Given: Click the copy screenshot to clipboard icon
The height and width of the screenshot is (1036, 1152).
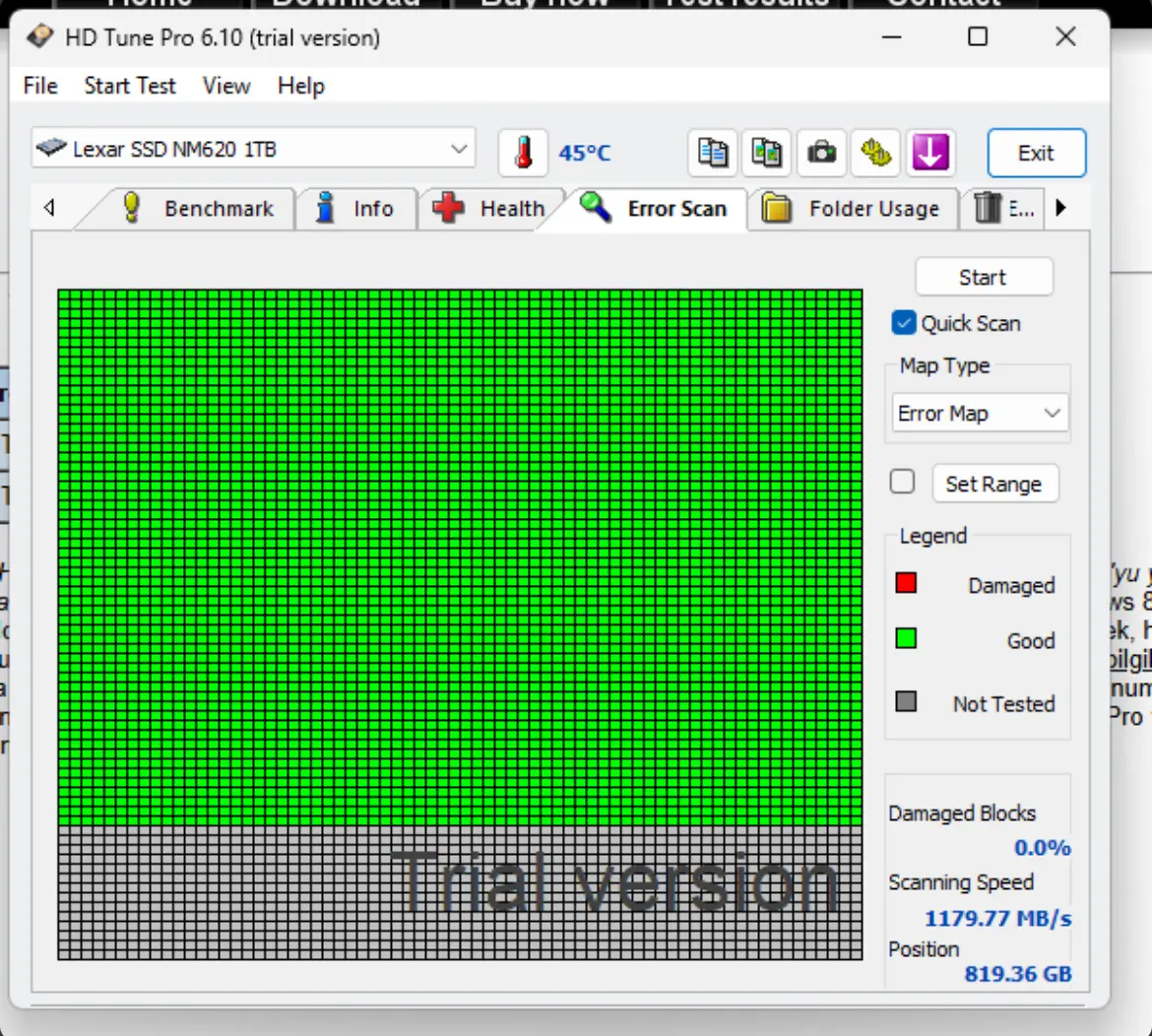Looking at the screenshot, I should pos(767,153).
